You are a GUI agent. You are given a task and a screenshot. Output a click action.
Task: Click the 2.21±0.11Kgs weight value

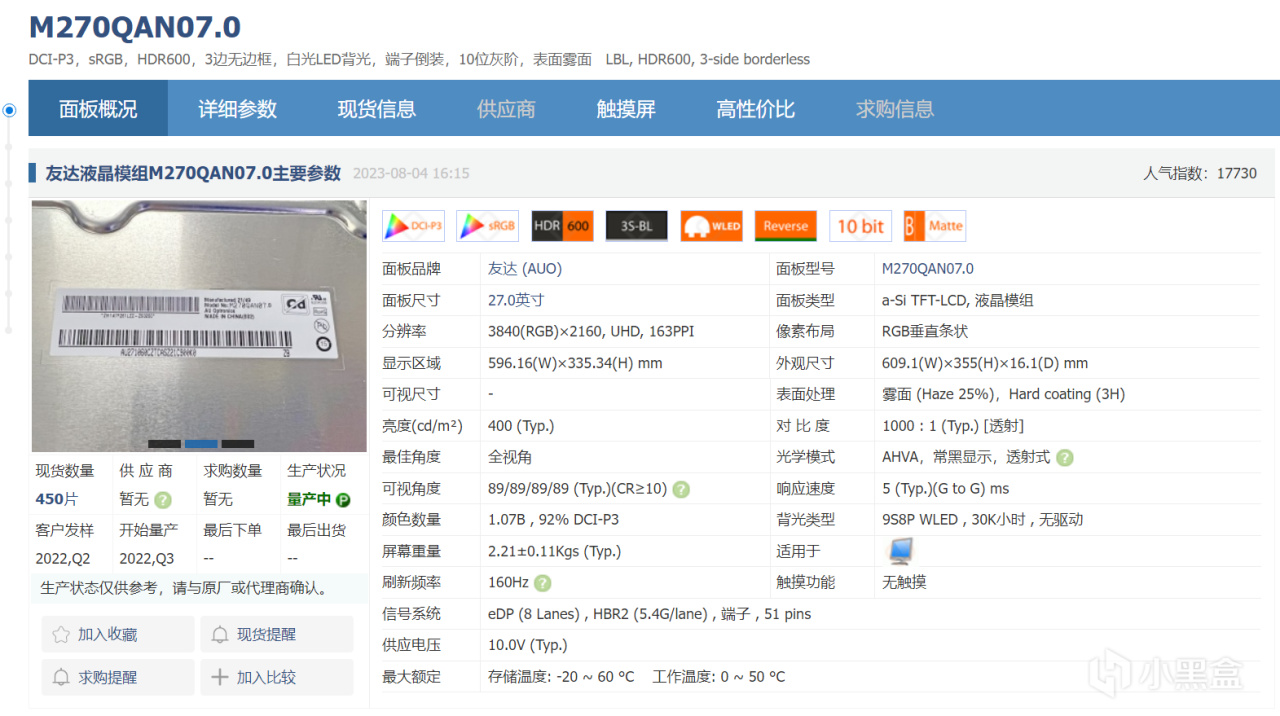554,551
